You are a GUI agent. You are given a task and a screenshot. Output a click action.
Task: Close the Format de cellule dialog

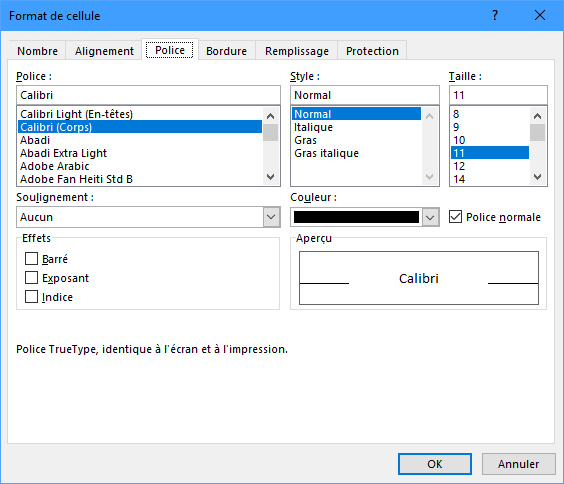pyautogui.click(x=540, y=15)
